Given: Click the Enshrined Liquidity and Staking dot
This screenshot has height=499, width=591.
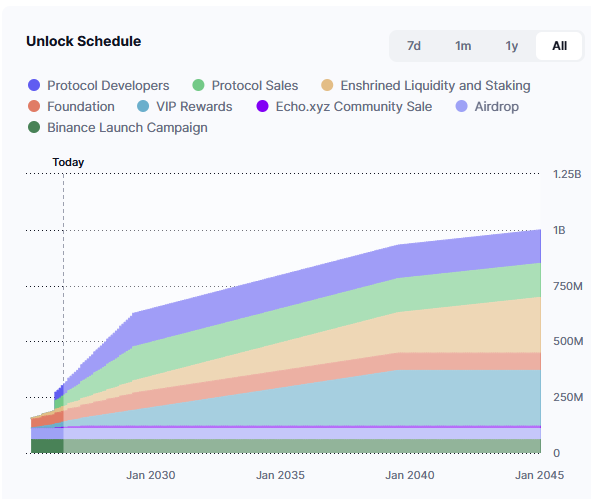Looking at the screenshot, I should 327,85.
